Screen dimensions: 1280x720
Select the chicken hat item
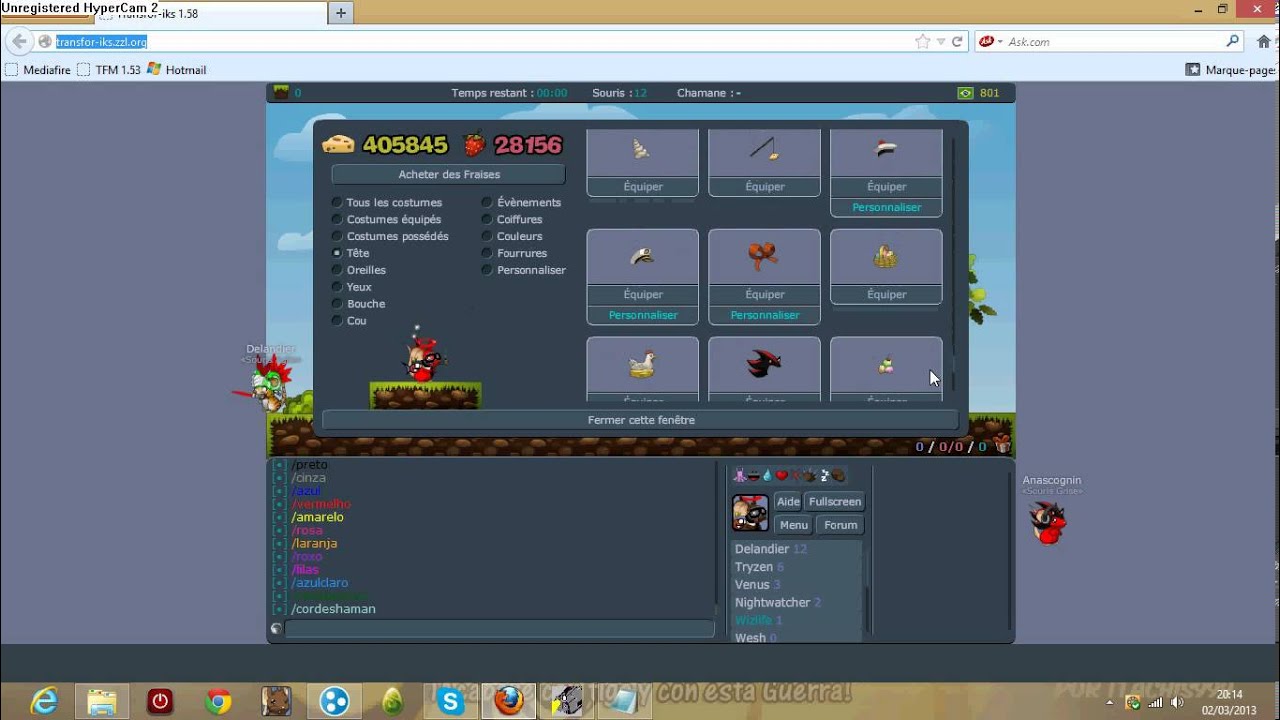click(x=642, y=365)
